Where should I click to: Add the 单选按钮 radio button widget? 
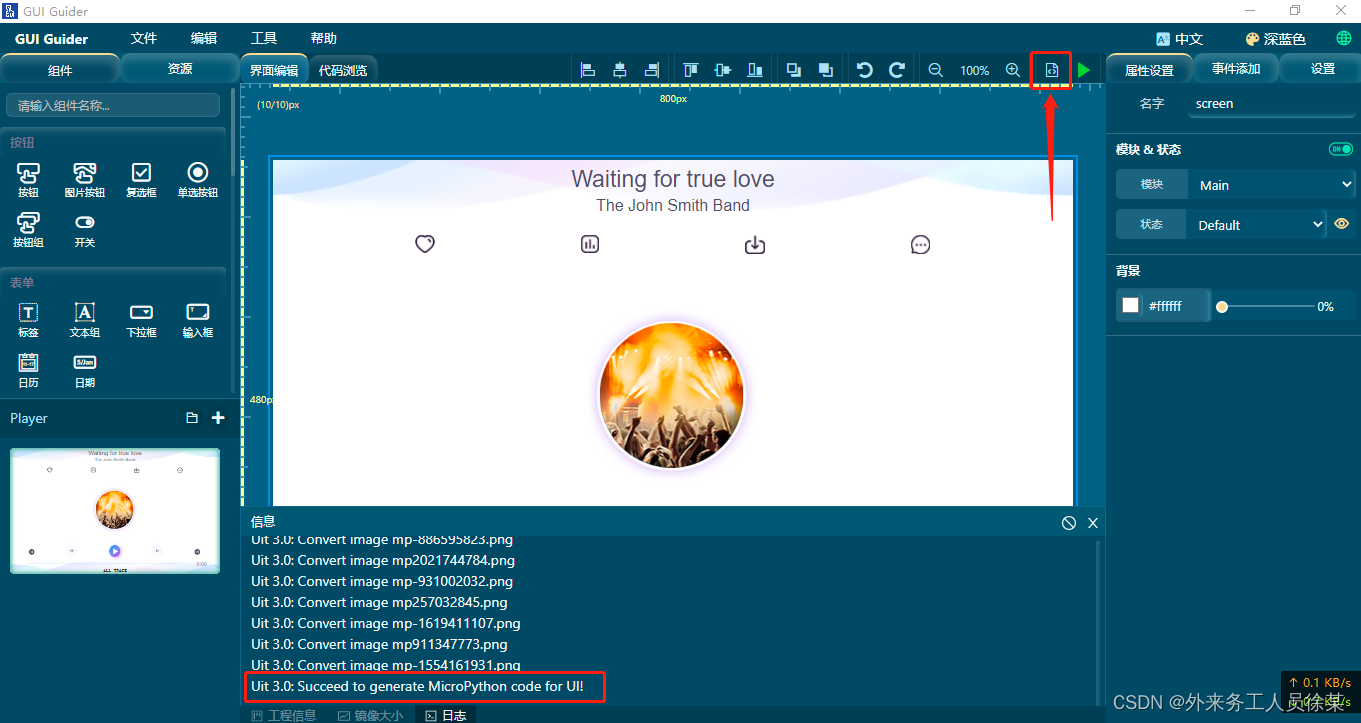tap(198, 180)
